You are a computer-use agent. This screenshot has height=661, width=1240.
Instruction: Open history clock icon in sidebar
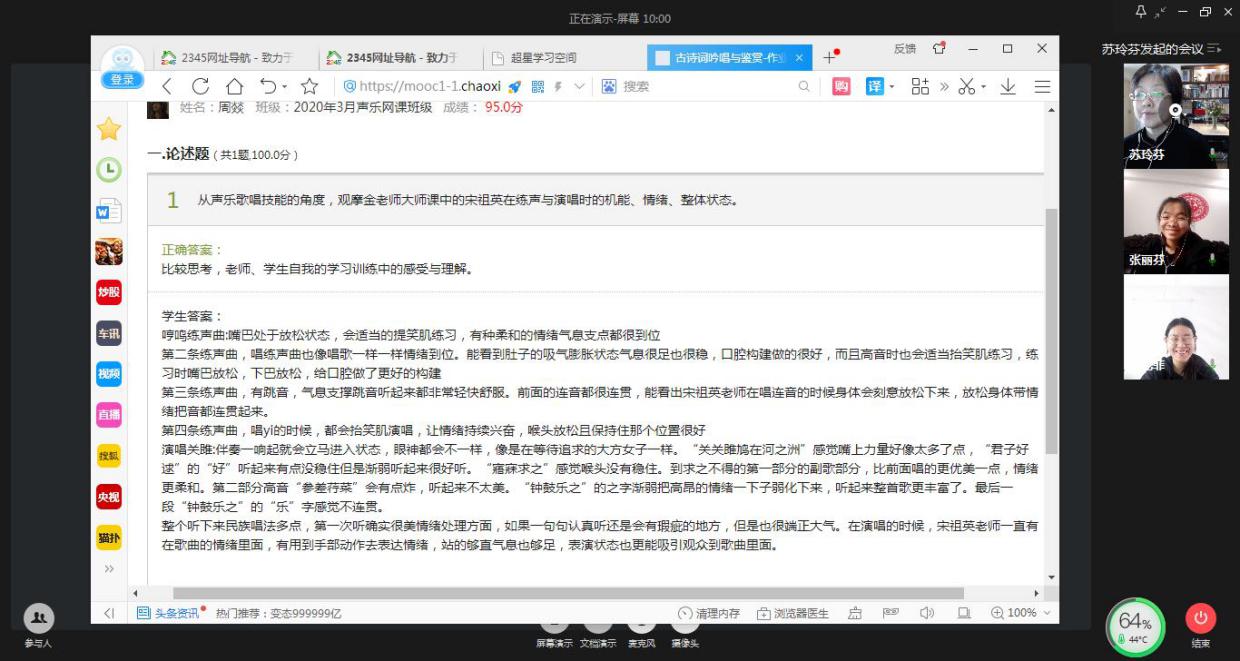click(x=108, y=170)
